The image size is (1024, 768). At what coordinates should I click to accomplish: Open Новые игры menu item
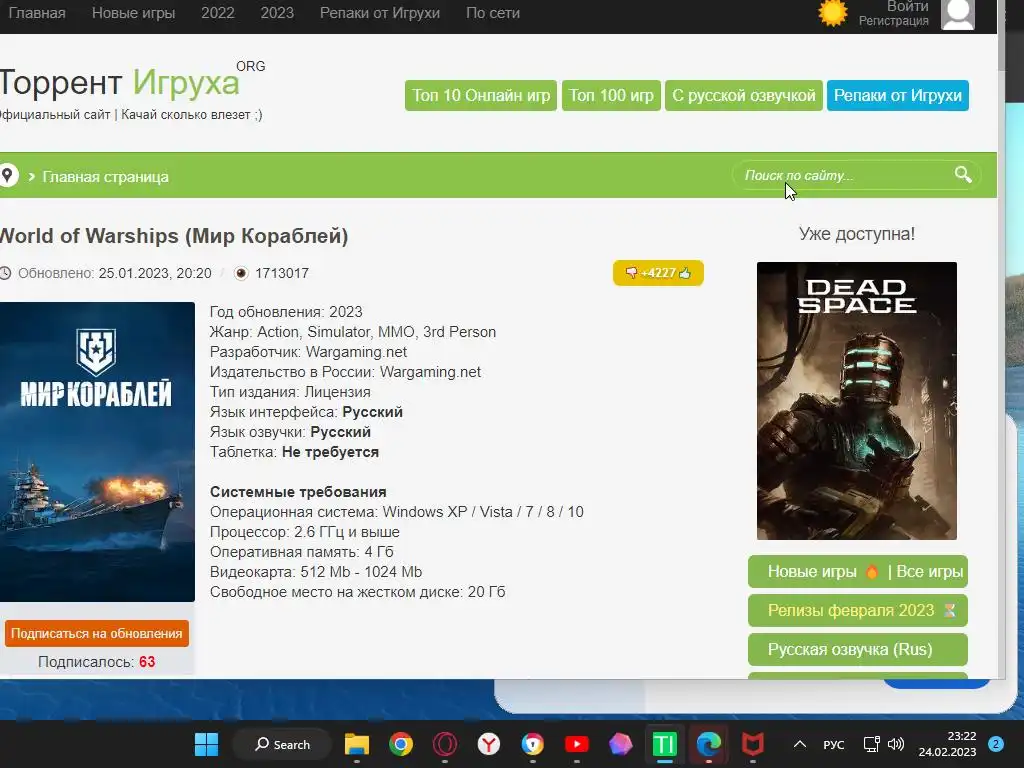pyautogui.click(x=133, y=12)
